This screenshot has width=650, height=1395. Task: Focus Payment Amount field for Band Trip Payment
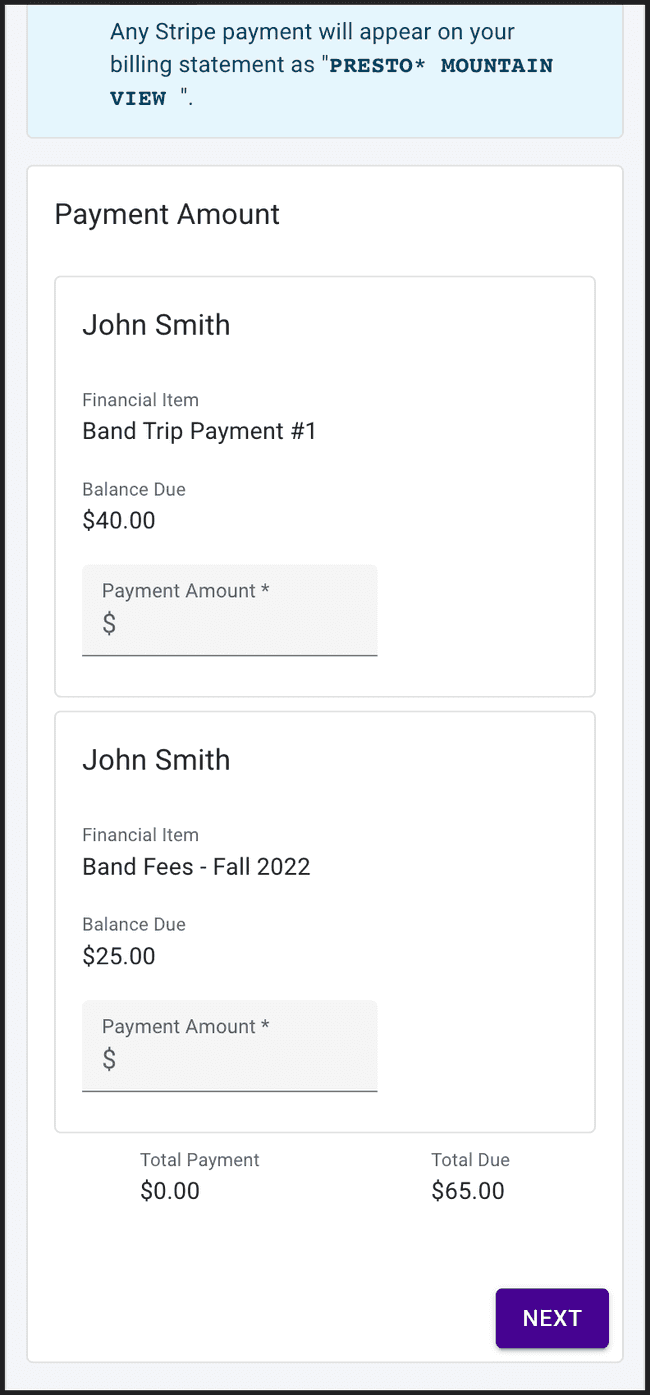click(240, 624)
